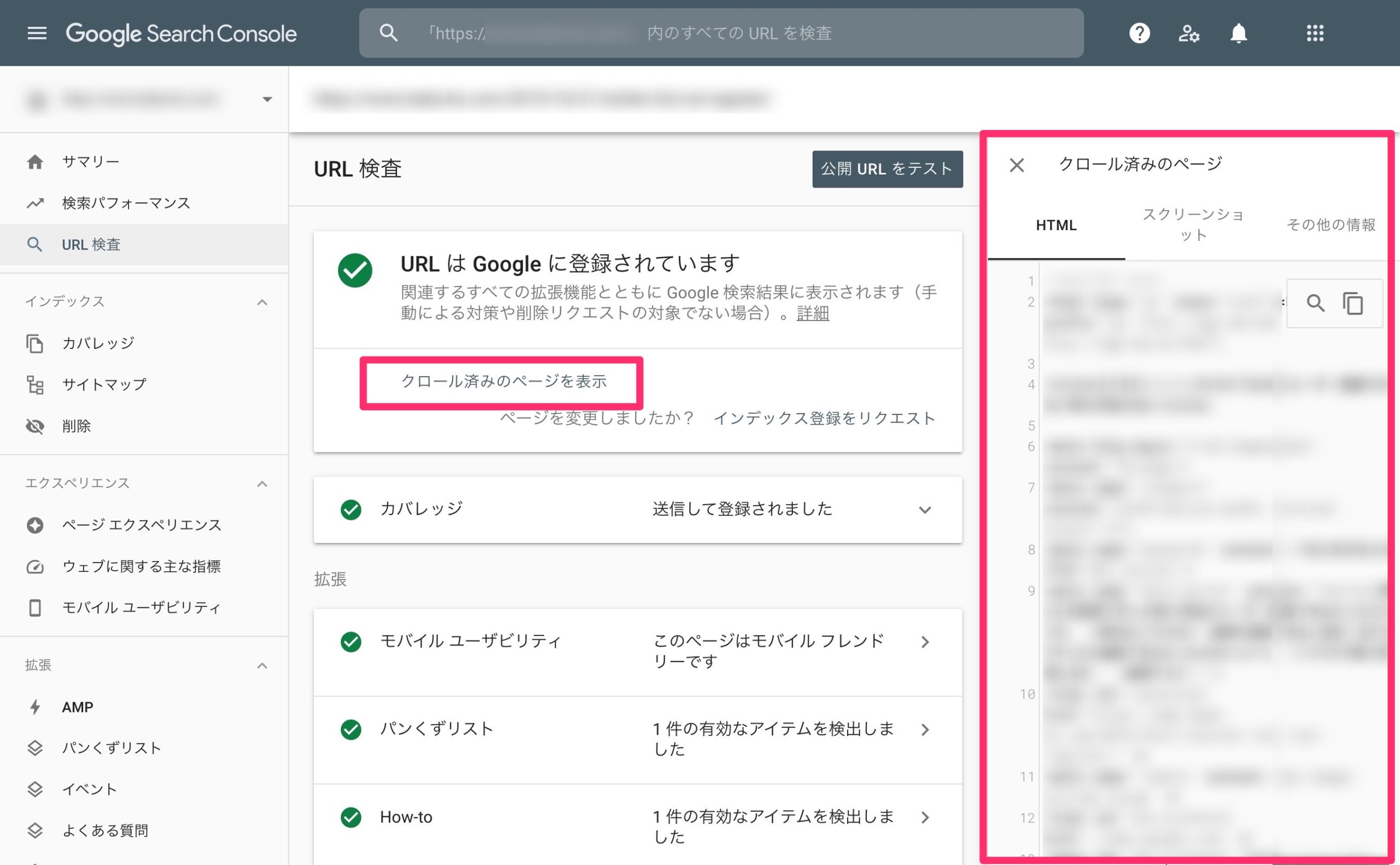This screenshot has height=865, width=1400.
Task: Click インデックス登録をリクエスト link
Action: [x=825, y=419]
